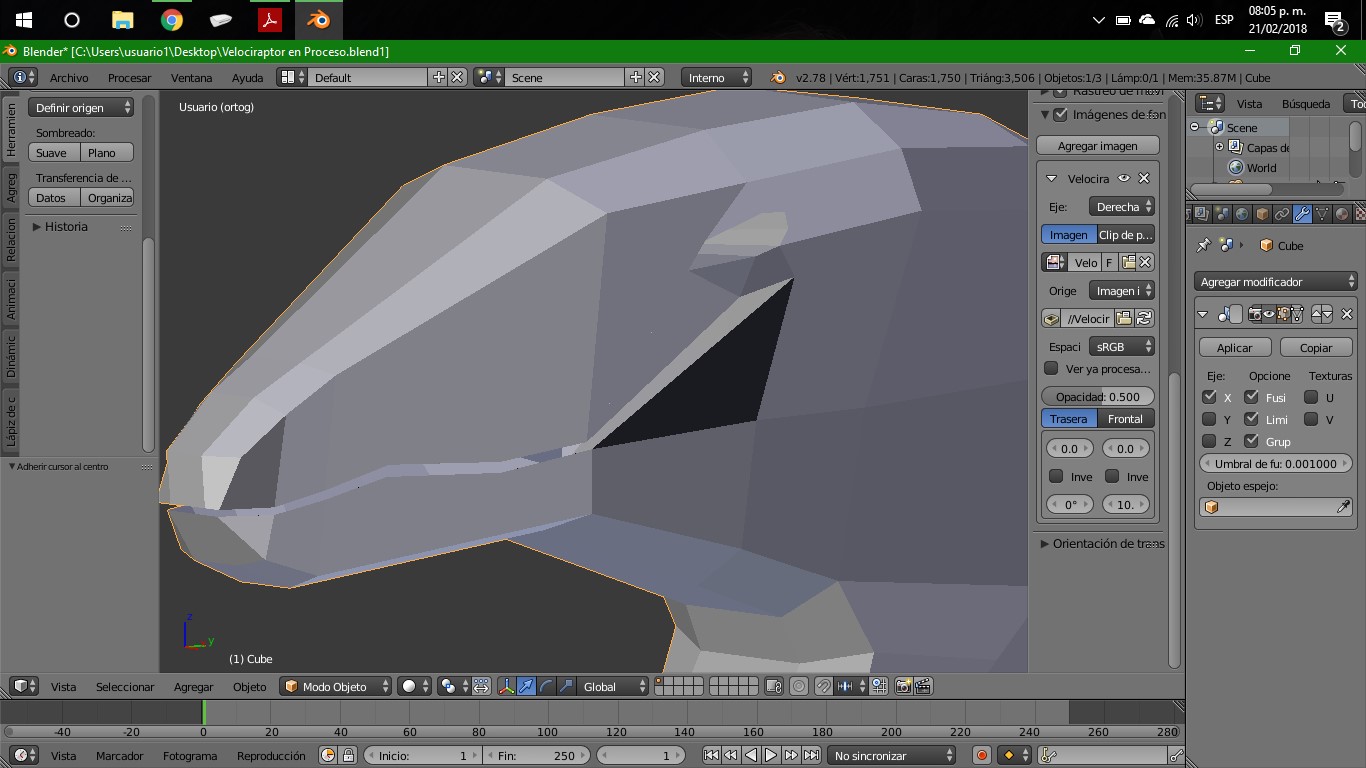Open the Modifiers wrench tab in Properties

pyautogui.click(x=1302, y=214)
